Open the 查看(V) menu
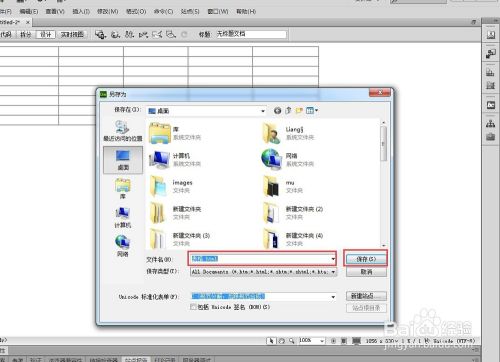The image size is (500, 362). 55,12
